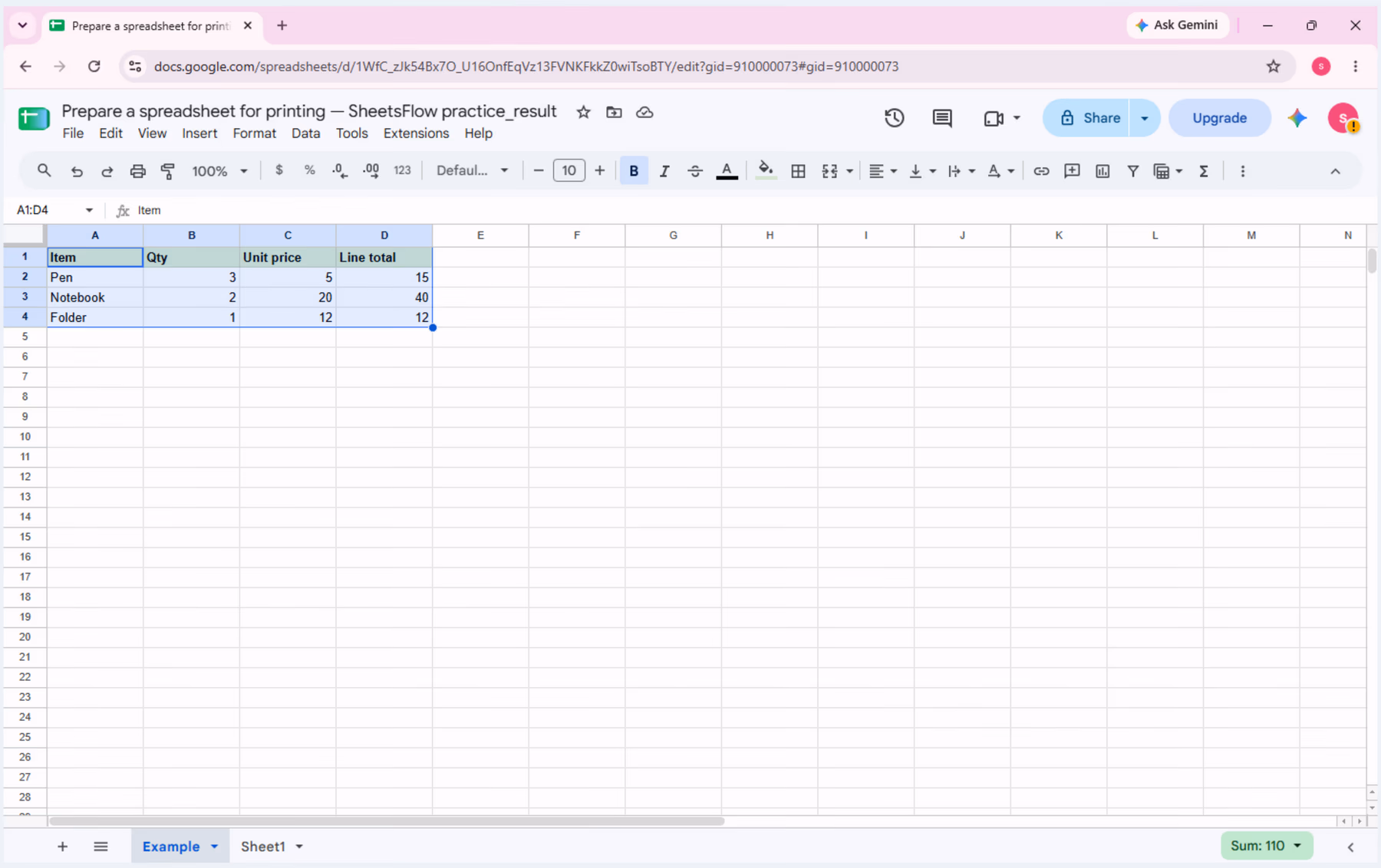This screenshot has width=1381, height=868.
Task: Click the insert comment icon
Action: (1072, 171)
